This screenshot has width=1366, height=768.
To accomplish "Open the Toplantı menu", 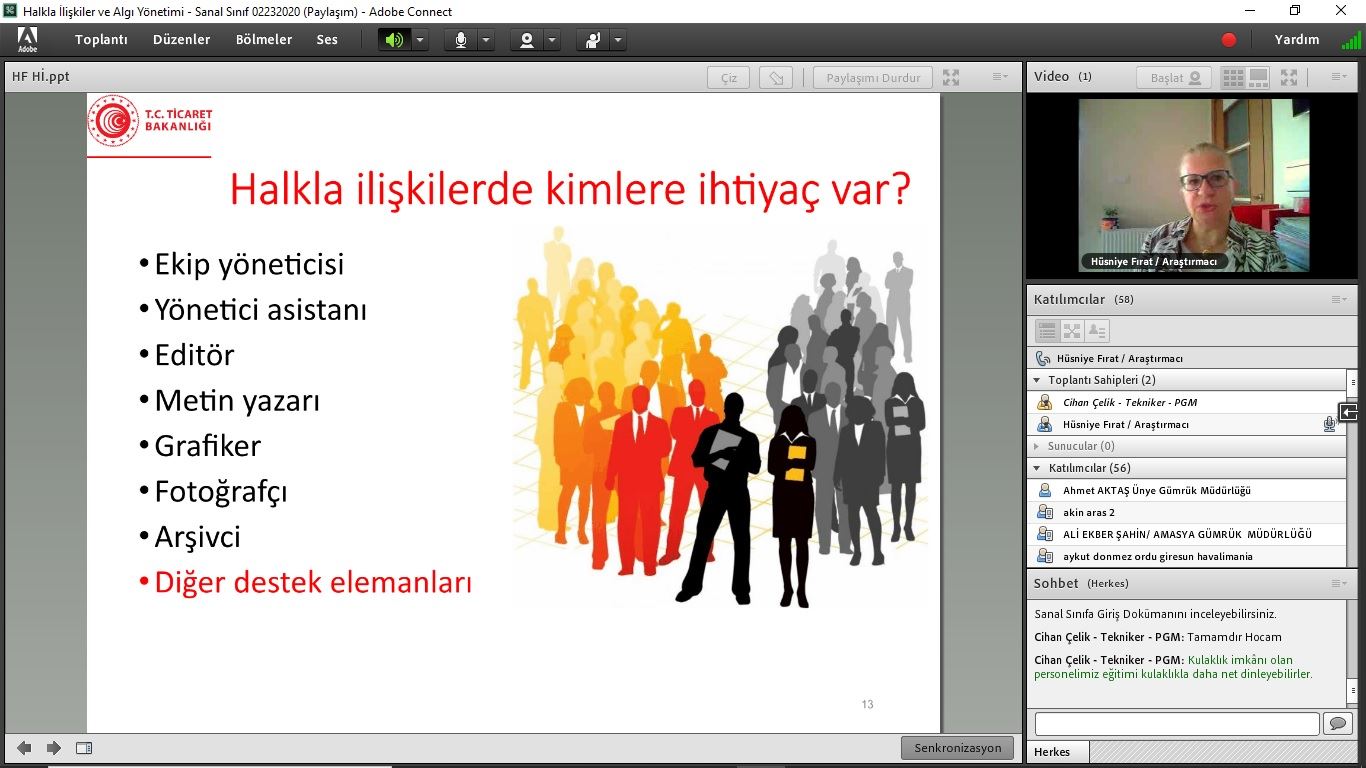I will 101,40.
